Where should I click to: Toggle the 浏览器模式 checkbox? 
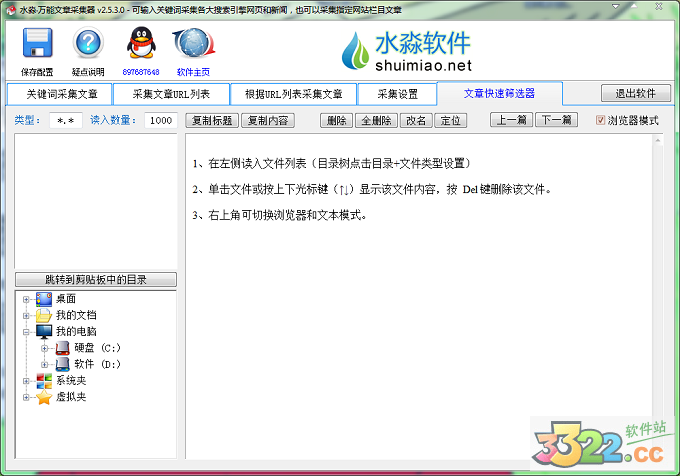point(600,120)
